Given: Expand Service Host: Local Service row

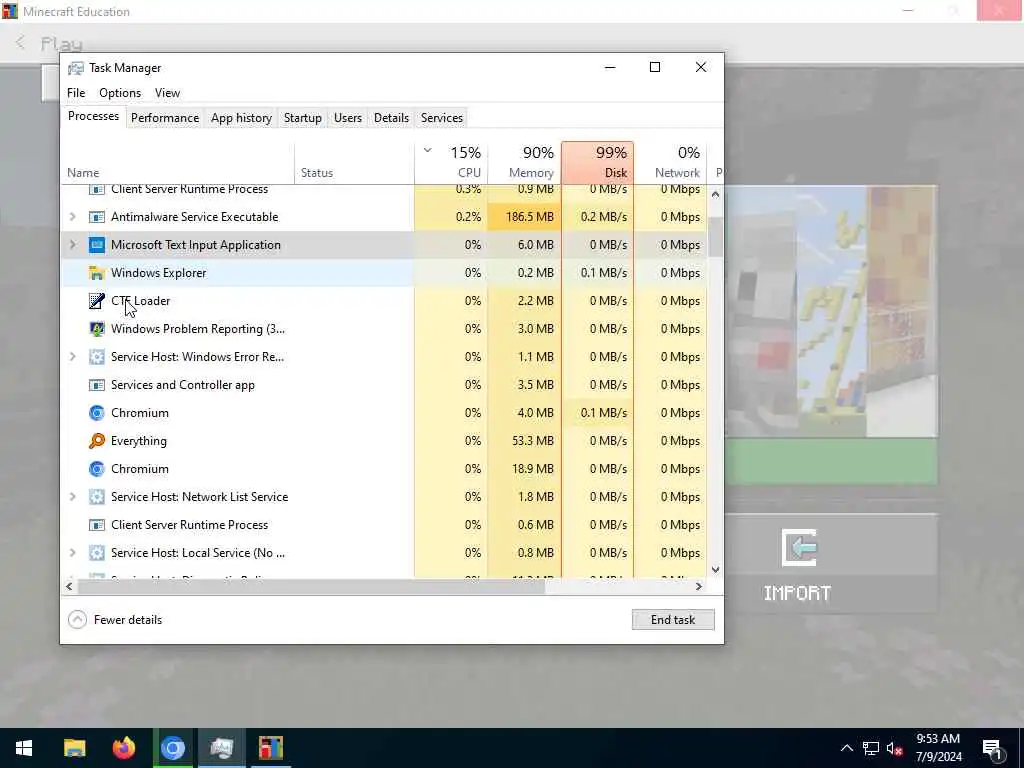Looking at the screenshot, I should 72,553.
